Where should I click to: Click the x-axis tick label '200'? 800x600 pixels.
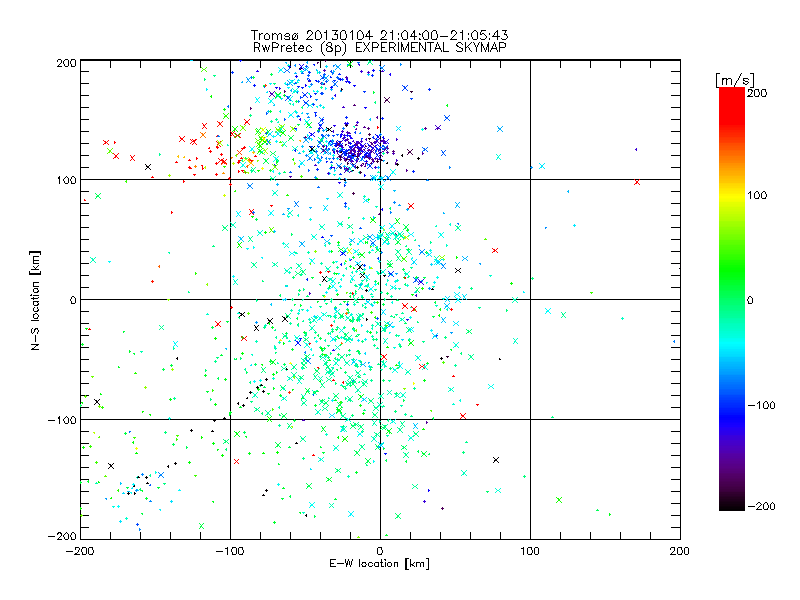click(680, 551)
